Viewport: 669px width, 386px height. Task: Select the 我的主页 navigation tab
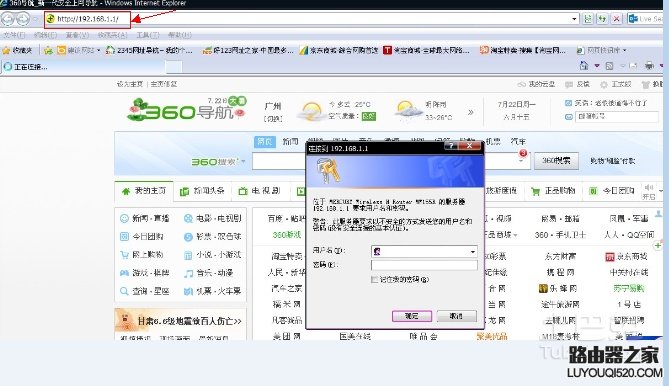click(144, 191)
